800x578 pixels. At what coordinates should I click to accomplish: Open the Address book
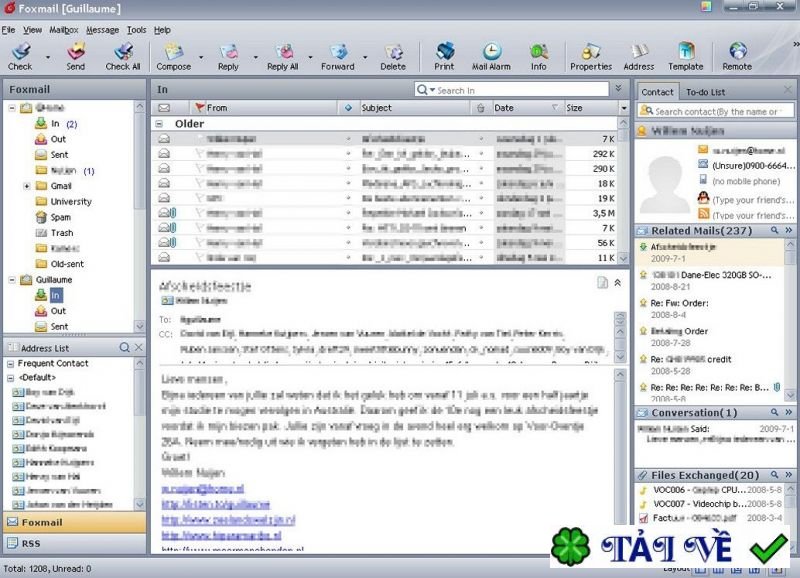pos(639,56)
